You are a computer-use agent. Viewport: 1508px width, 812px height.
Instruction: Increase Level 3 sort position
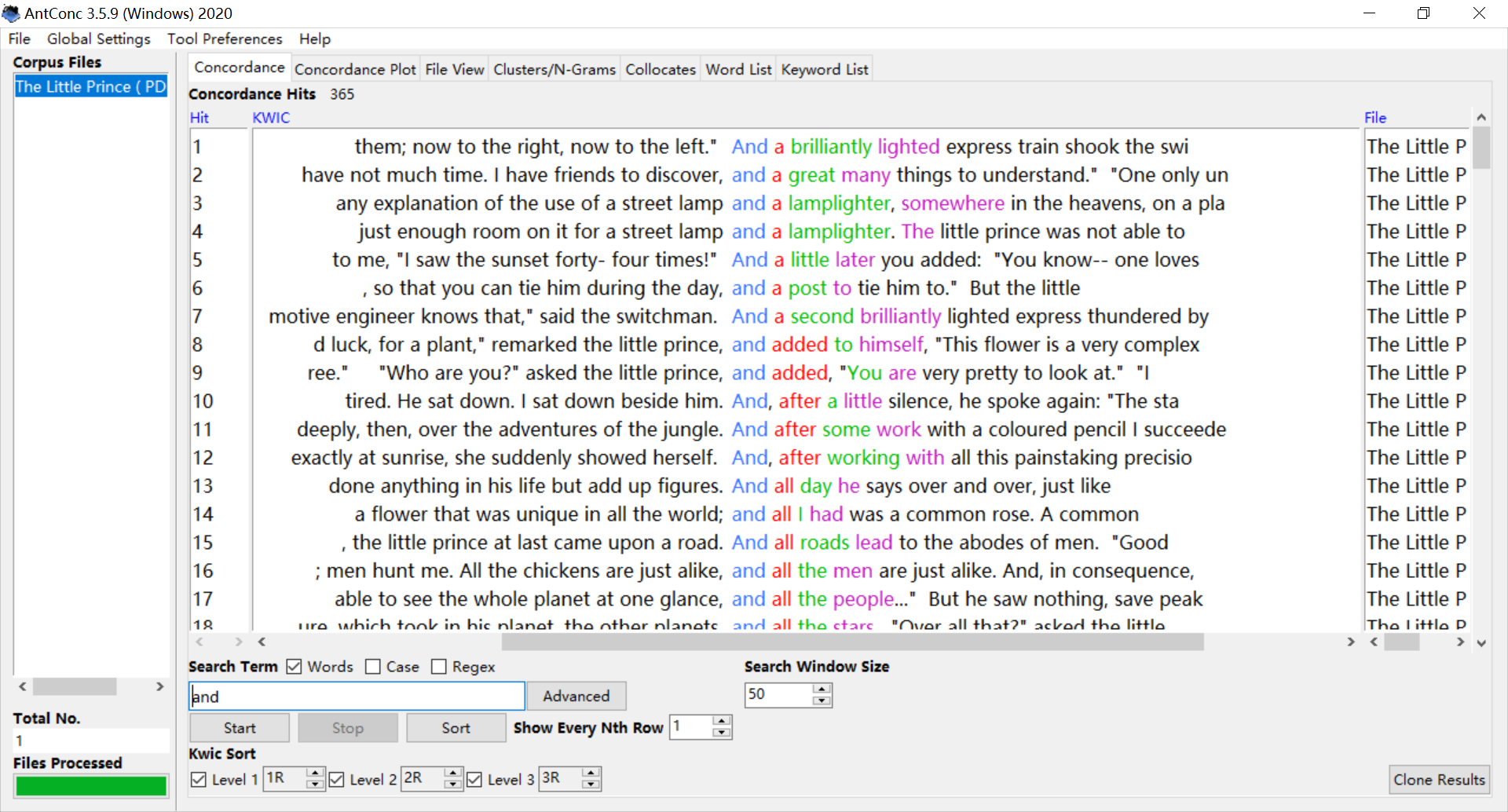pyautogui.click(x=591, y=773)
